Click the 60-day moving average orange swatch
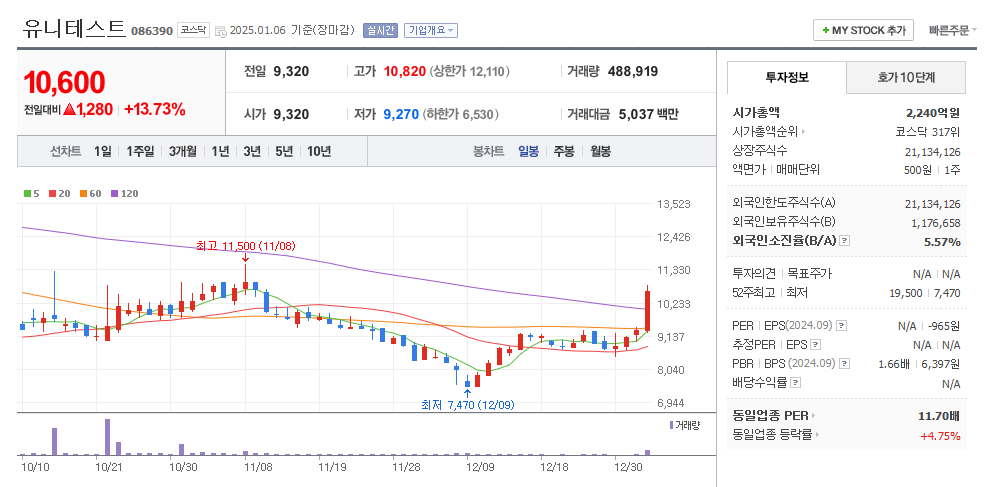986x487 pixels. coord(83,194)
